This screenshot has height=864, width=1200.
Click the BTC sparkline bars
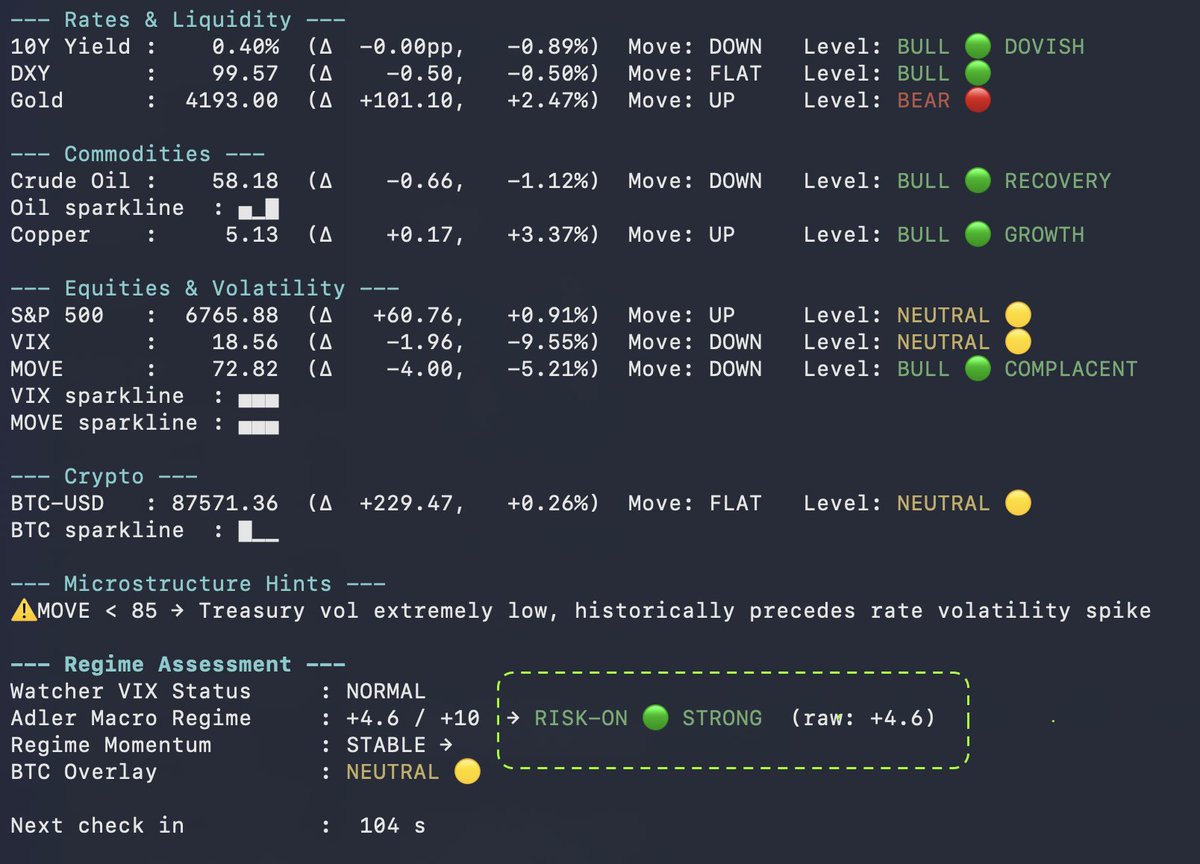[258, 531]
